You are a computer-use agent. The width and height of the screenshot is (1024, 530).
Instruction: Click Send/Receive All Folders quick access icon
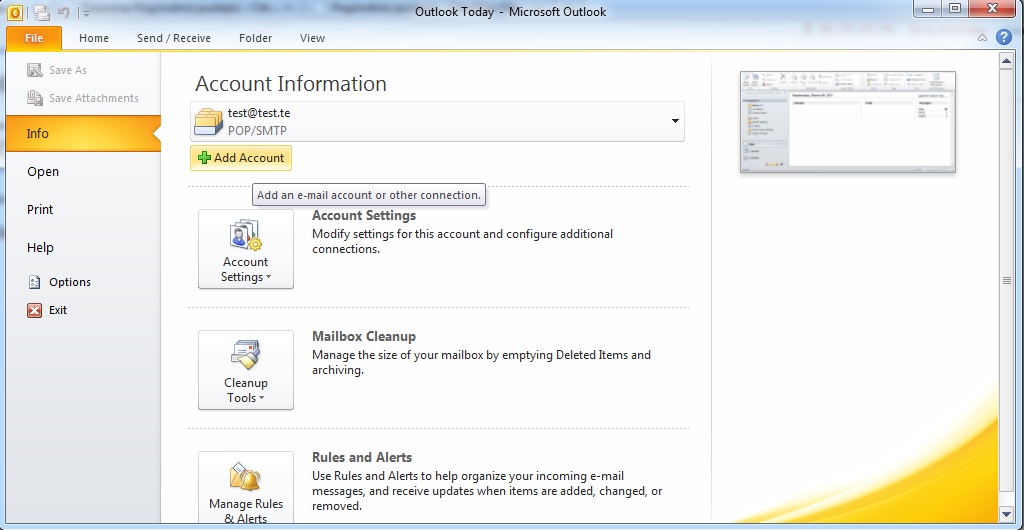[42, 12]
